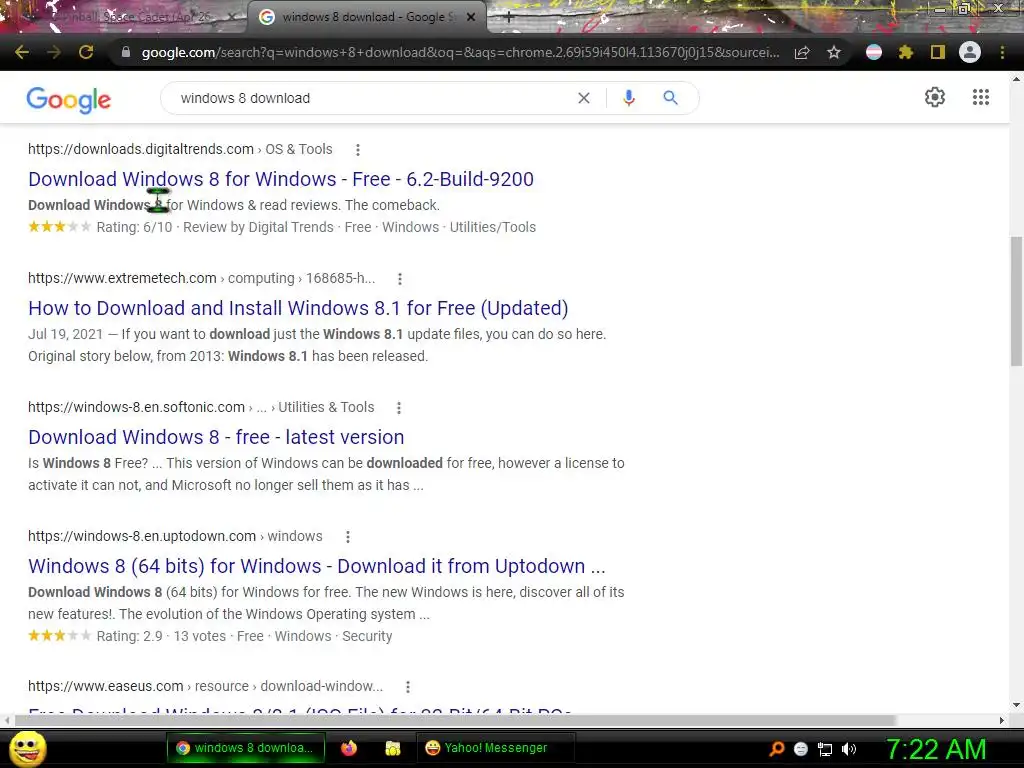Image resolution: width=1024 pixels, height=768 pixels.
Task: Open the Chrome profile avatar
Action: [970, 52]
